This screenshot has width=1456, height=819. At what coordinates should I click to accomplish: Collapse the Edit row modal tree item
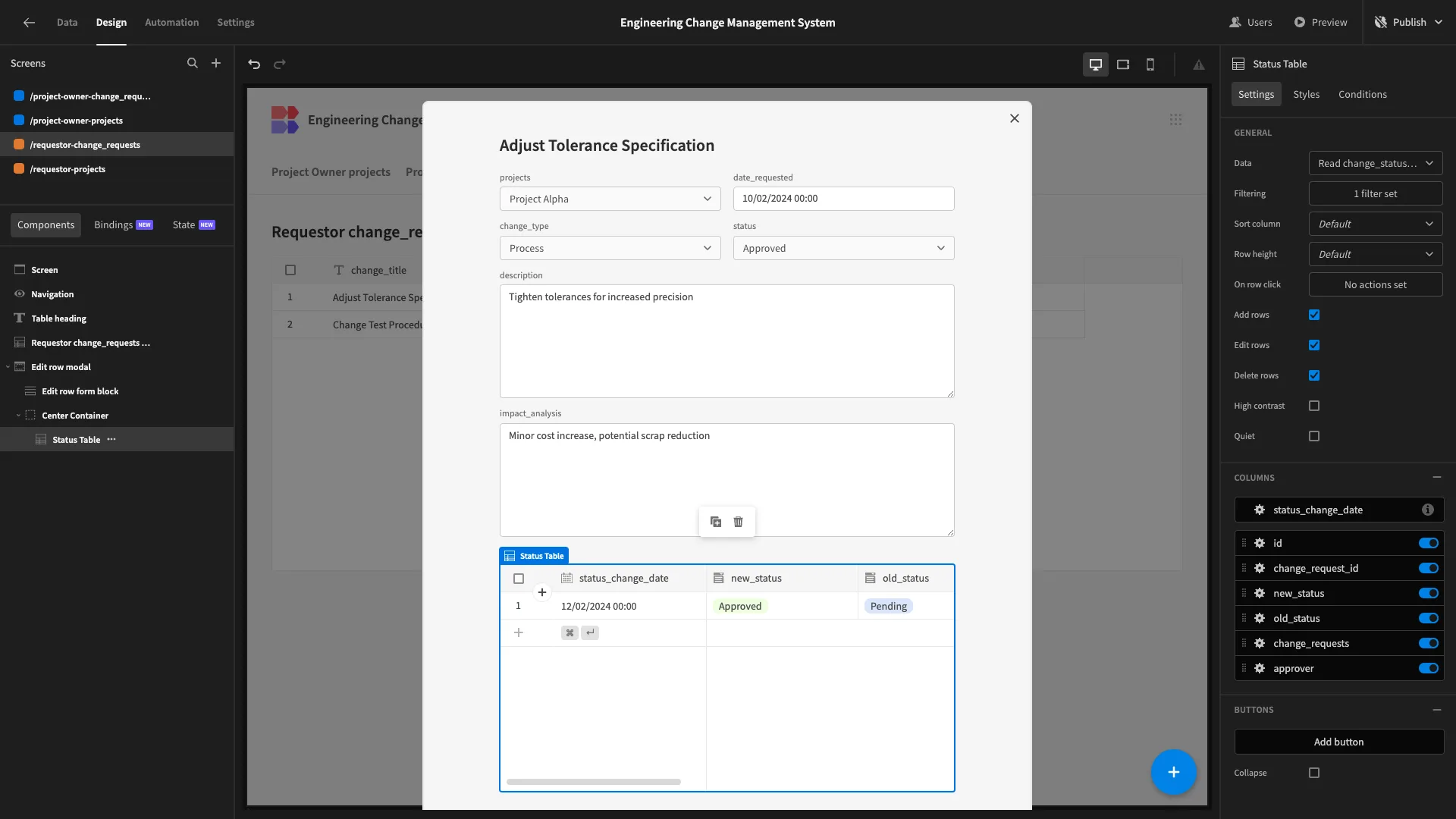pyautogui.click(x=8, y=367)
